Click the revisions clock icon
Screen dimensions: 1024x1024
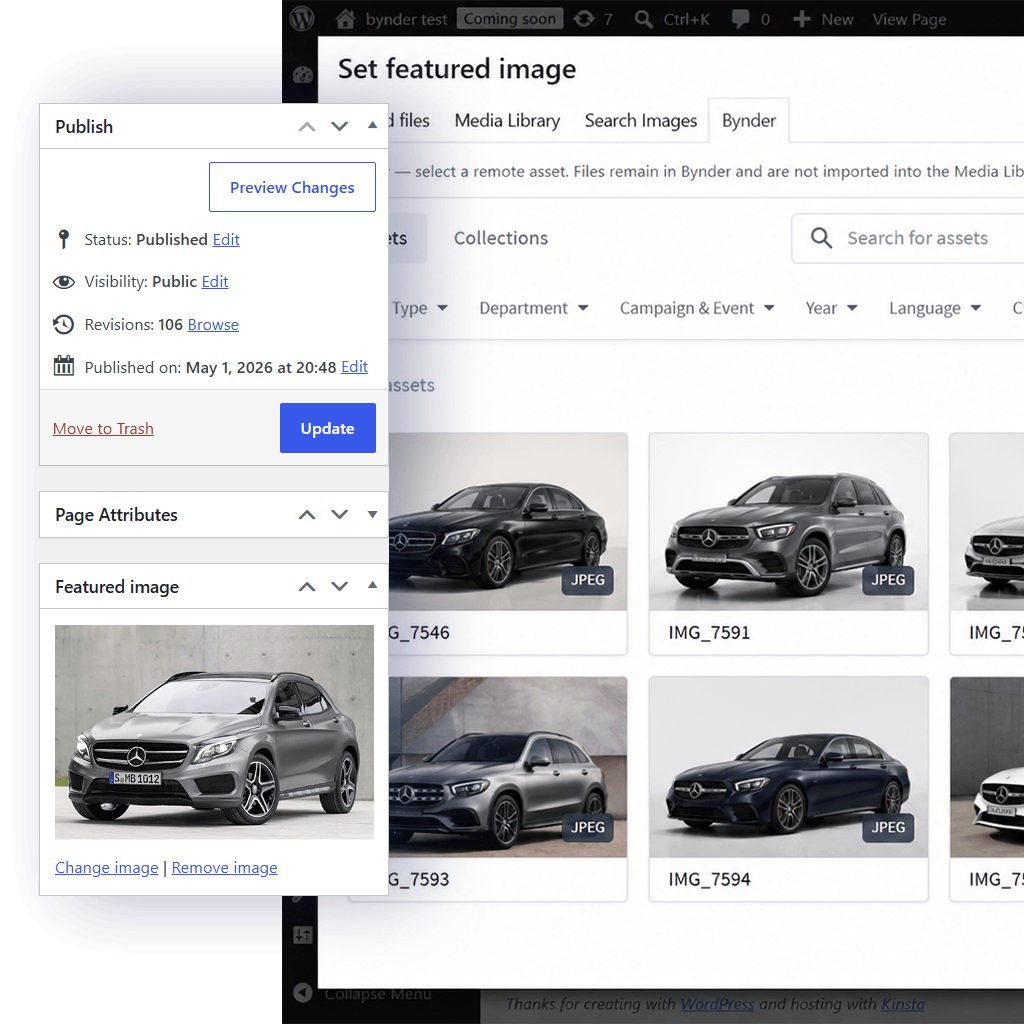pyautogui.click(x=63, y=325)
